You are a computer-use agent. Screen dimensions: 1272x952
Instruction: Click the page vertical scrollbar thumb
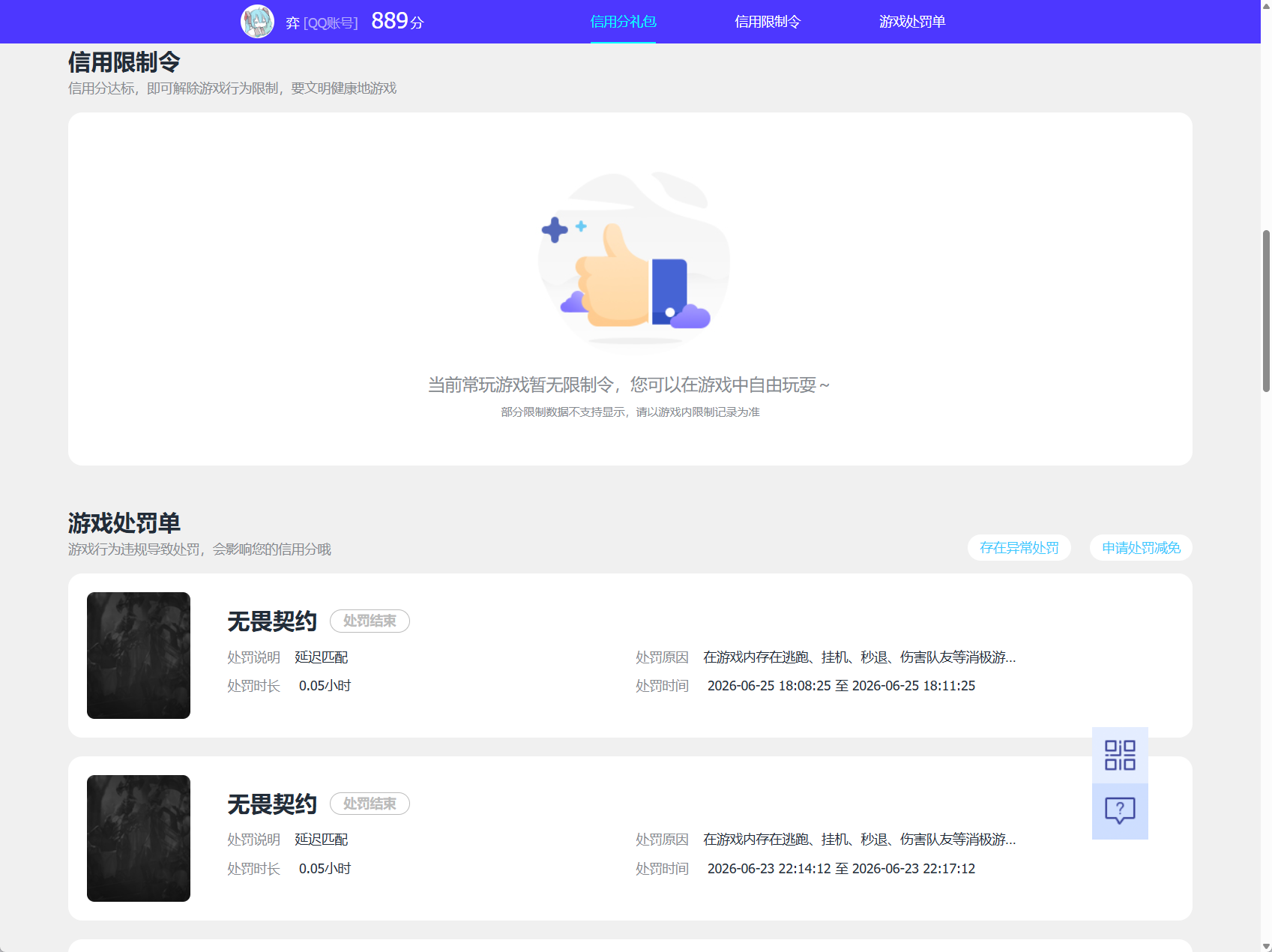click(x=1266, y=311)
